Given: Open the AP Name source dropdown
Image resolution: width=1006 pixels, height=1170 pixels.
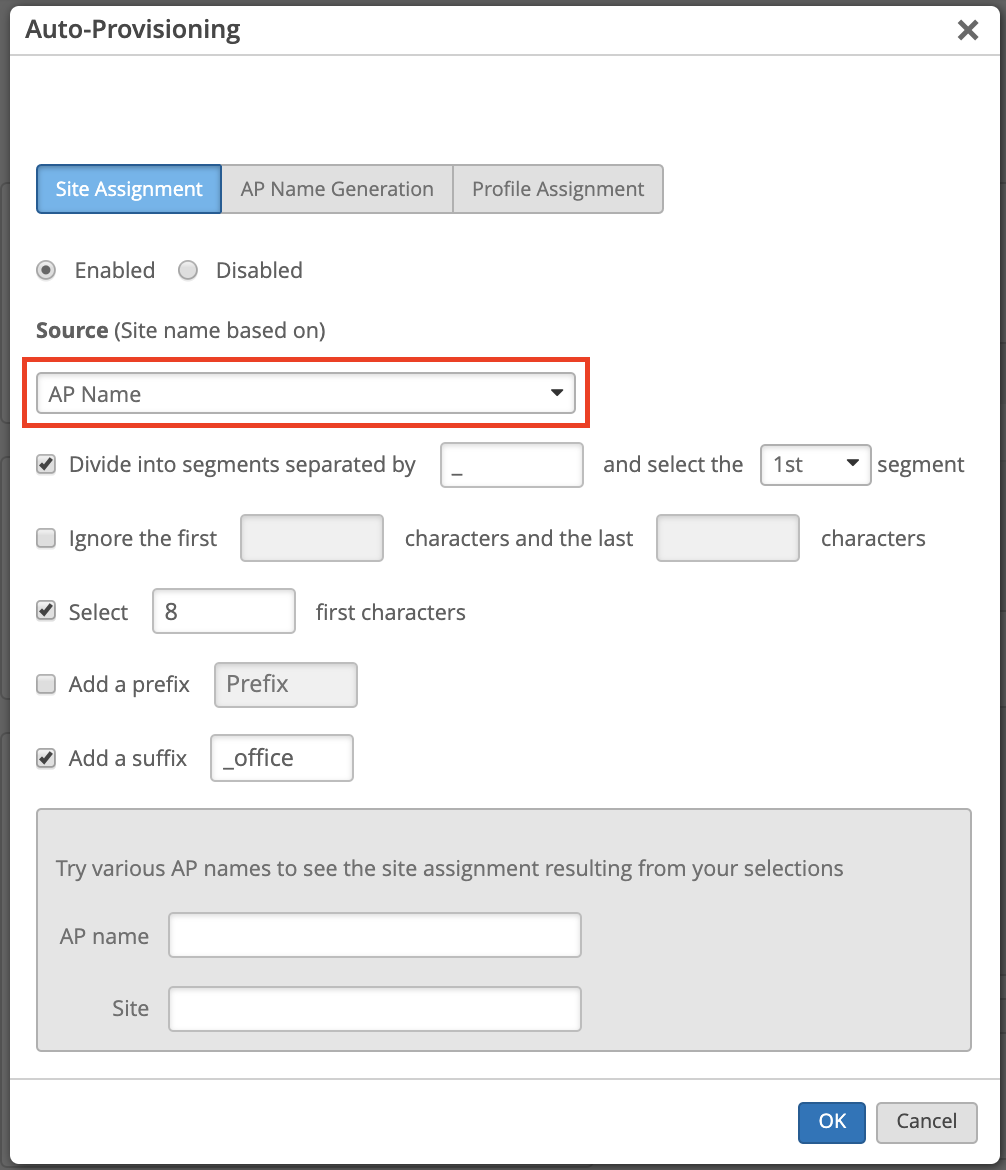Looking at the screenshot, I should click(306, 394).
